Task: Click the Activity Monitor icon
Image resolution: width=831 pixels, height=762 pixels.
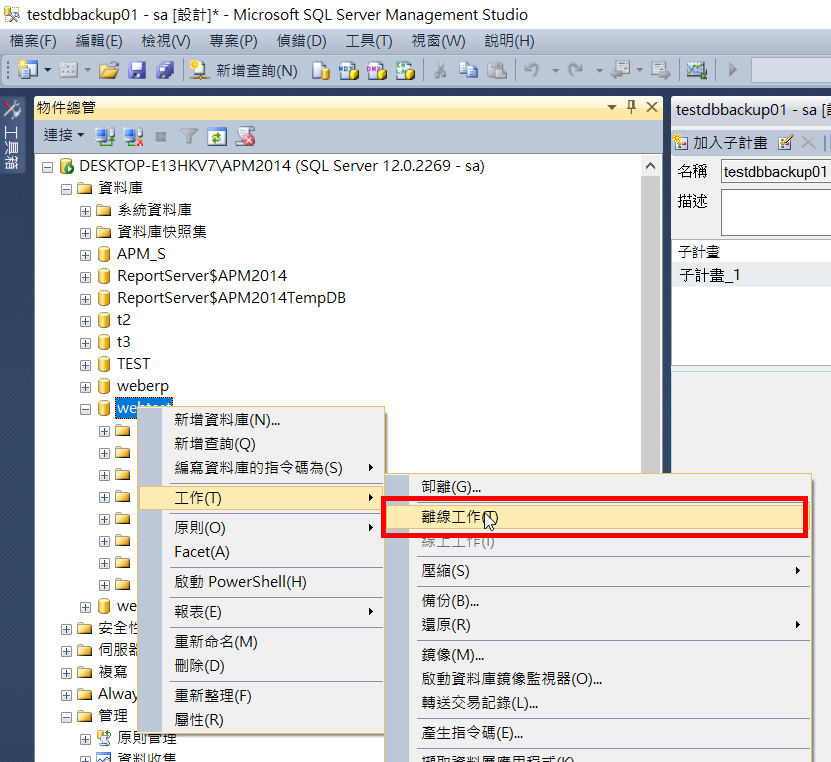Action: point(696,70)
